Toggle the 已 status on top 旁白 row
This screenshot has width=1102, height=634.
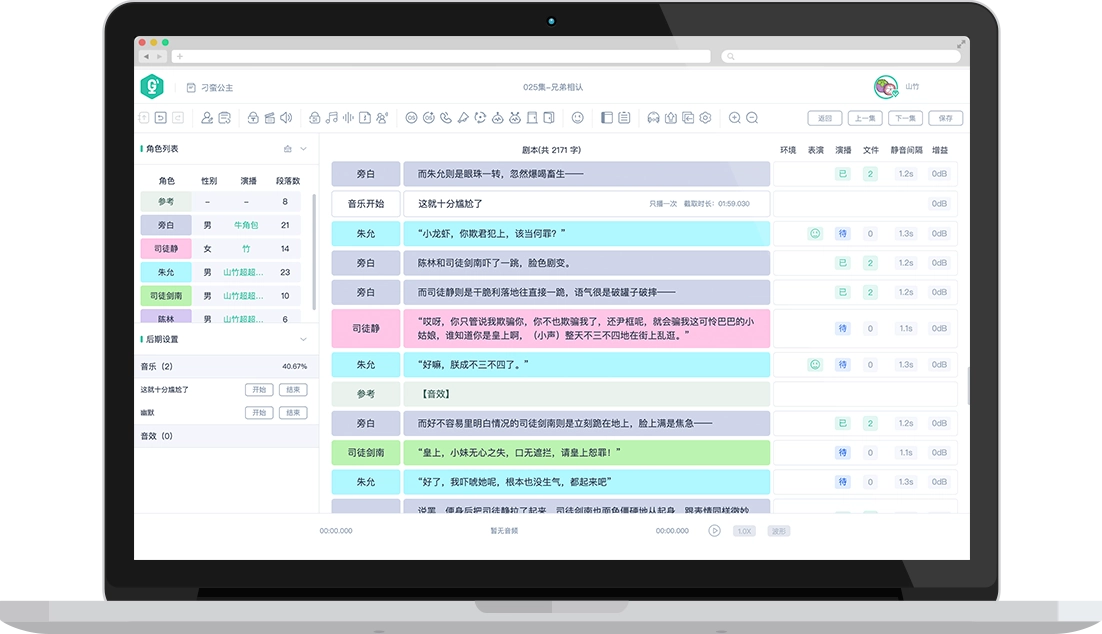tap(842, 174)
